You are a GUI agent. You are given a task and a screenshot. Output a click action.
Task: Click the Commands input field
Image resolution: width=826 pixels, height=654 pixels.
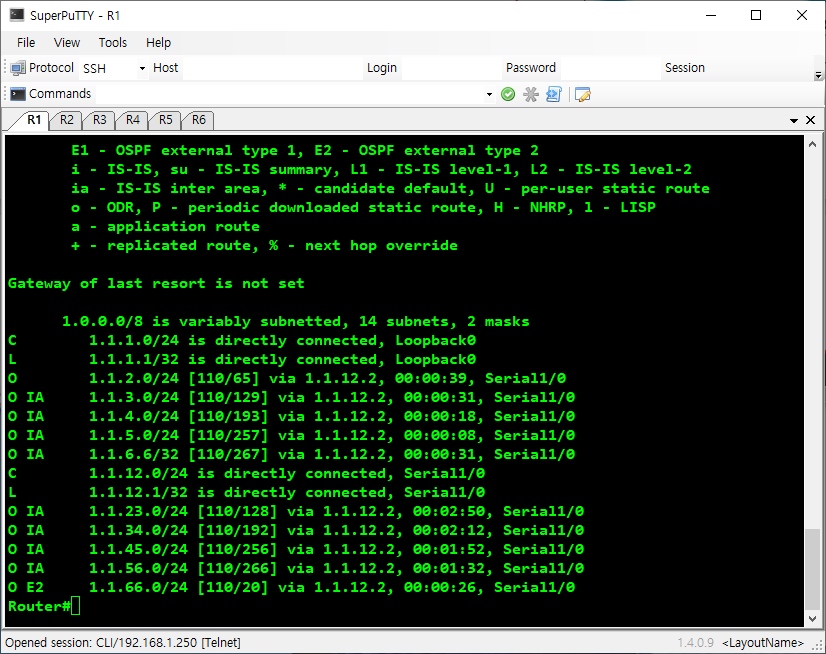(x=291, y=94)
